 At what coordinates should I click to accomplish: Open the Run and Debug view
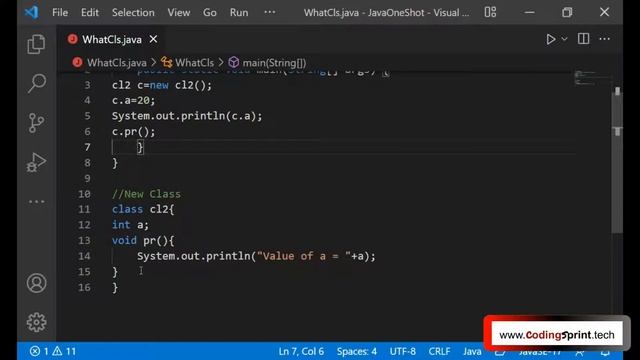(36, 162)
